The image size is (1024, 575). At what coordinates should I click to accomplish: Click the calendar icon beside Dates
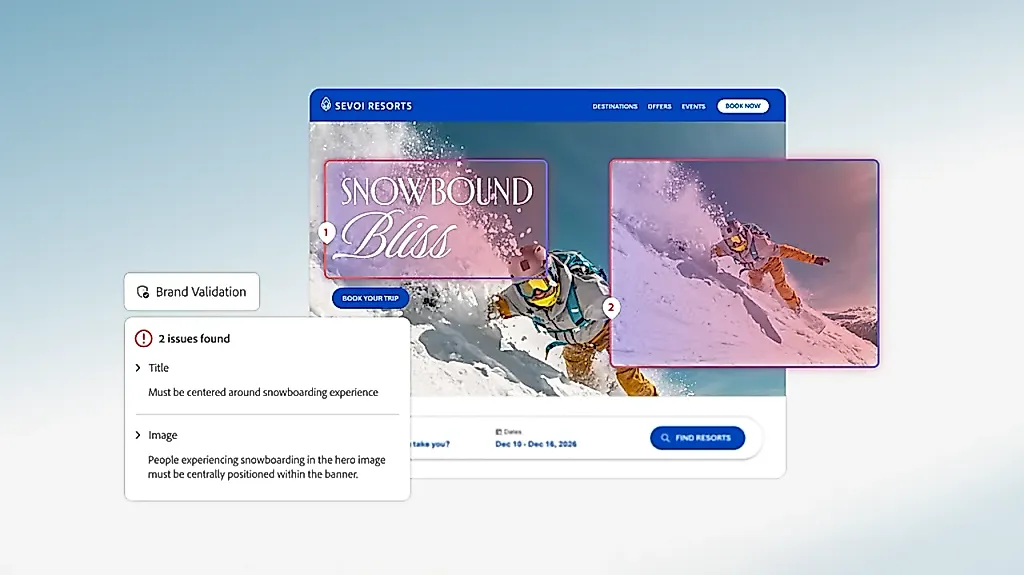point(499,432)
